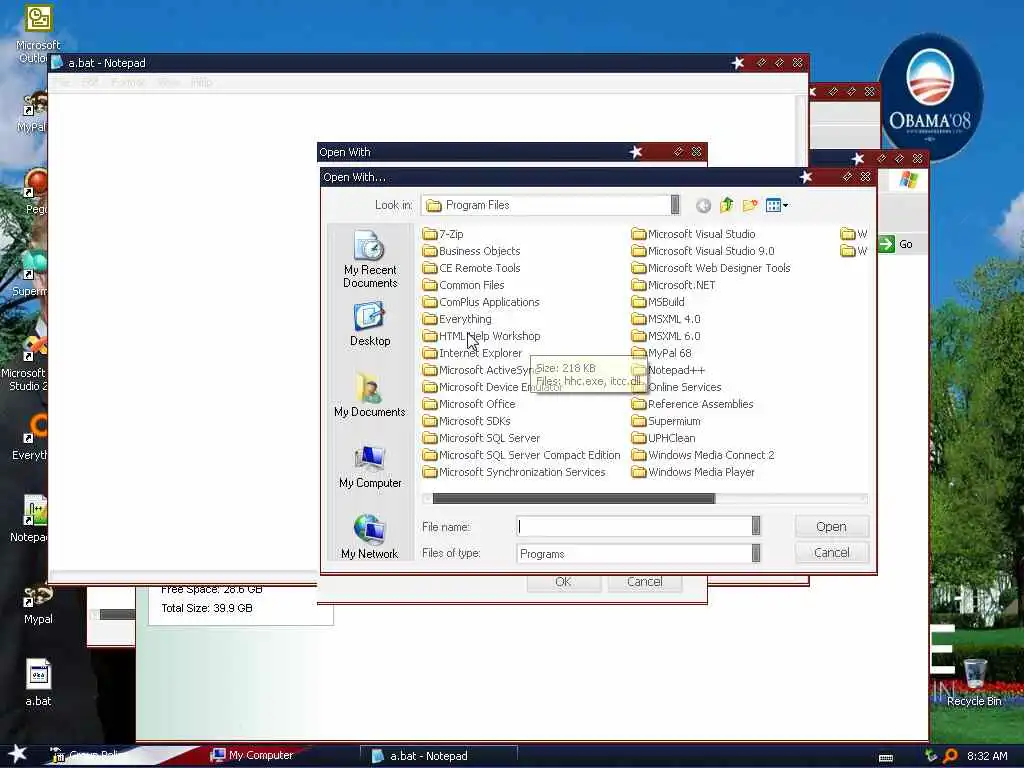Create a new folder
This screenshot has width=1024, height=768.
point(750,206)
